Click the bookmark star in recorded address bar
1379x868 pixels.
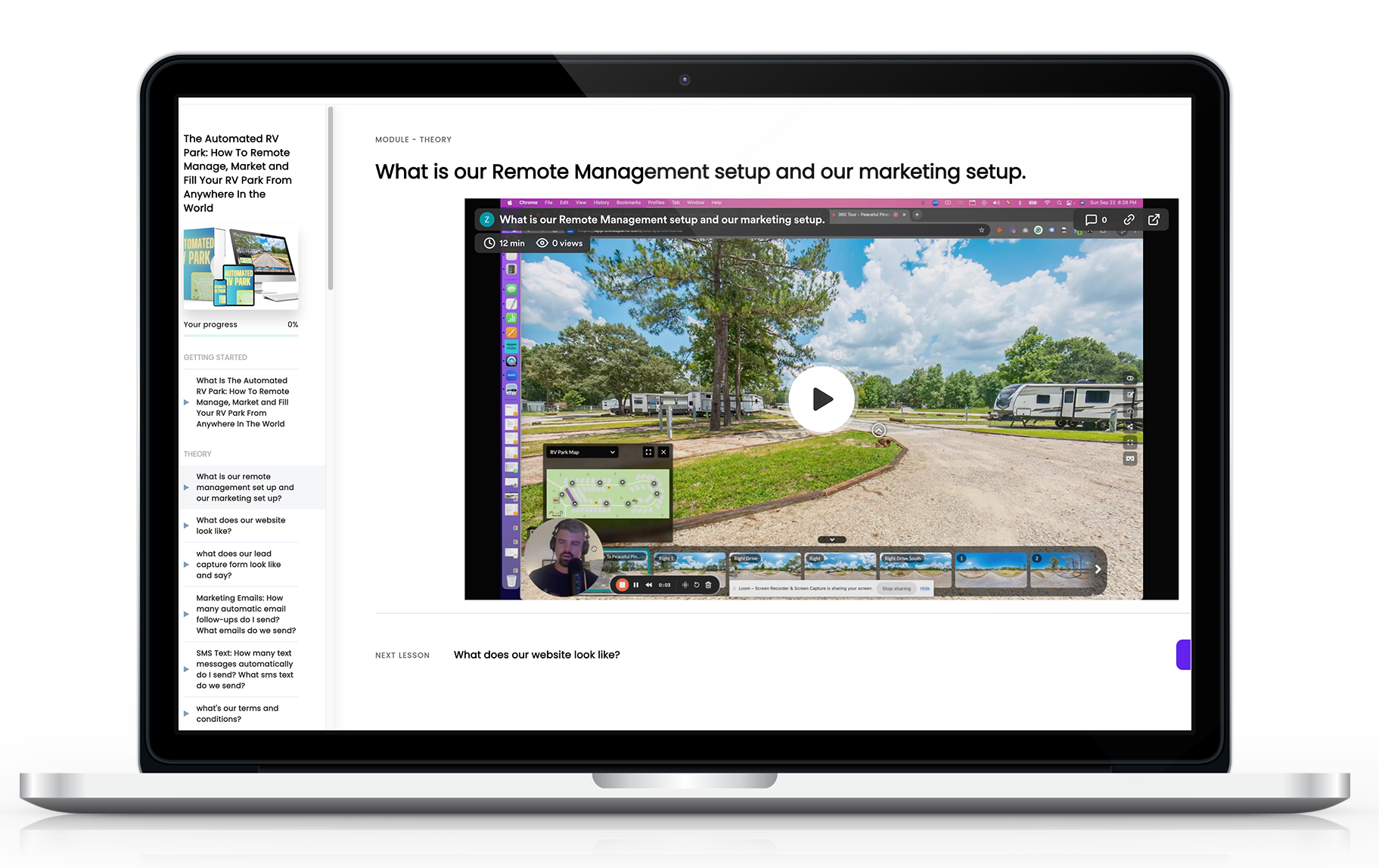[x=982, y=230]
